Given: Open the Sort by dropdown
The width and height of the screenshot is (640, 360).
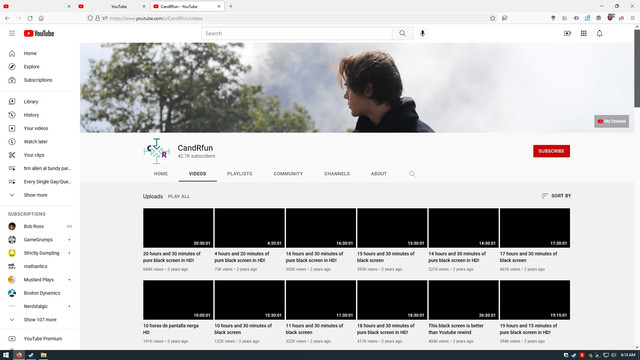Looking at the screenshot, I should pyautogui.click(x=556, y=196).
